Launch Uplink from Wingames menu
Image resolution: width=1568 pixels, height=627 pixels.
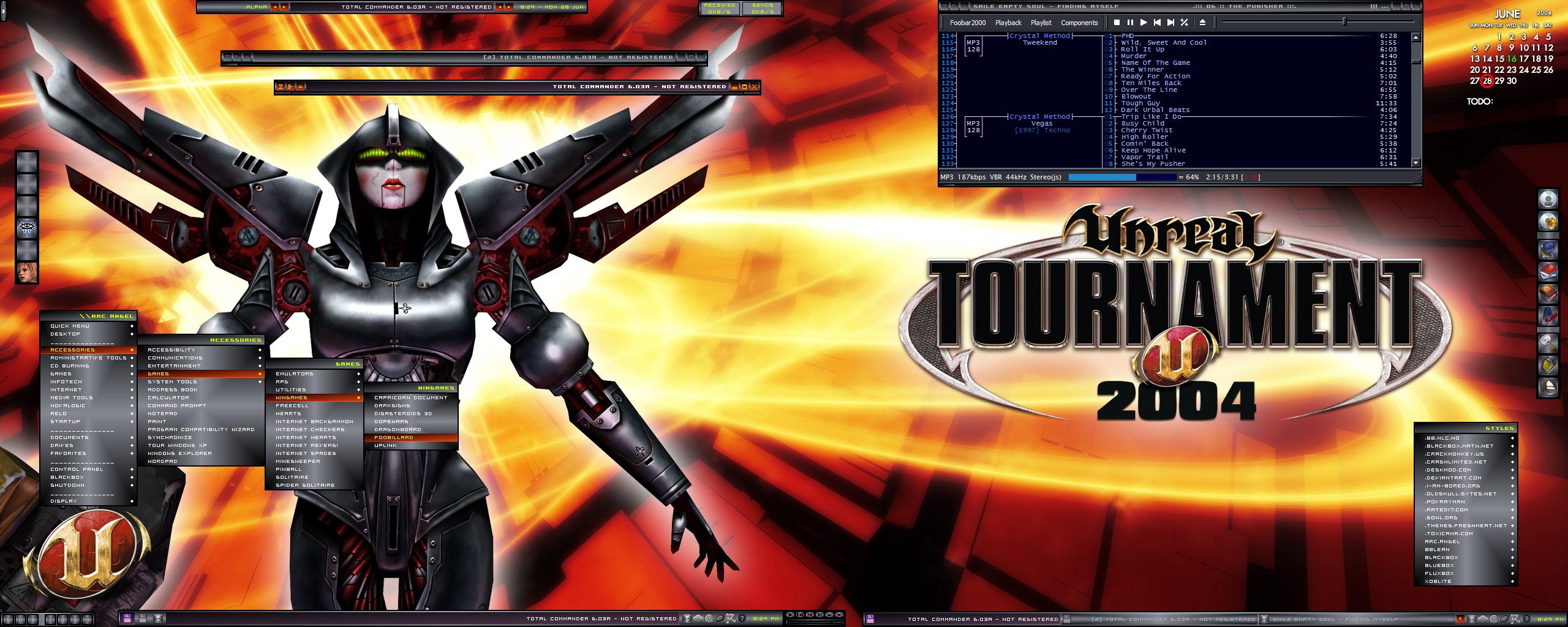pyautogui.click(x=411, y=446)
